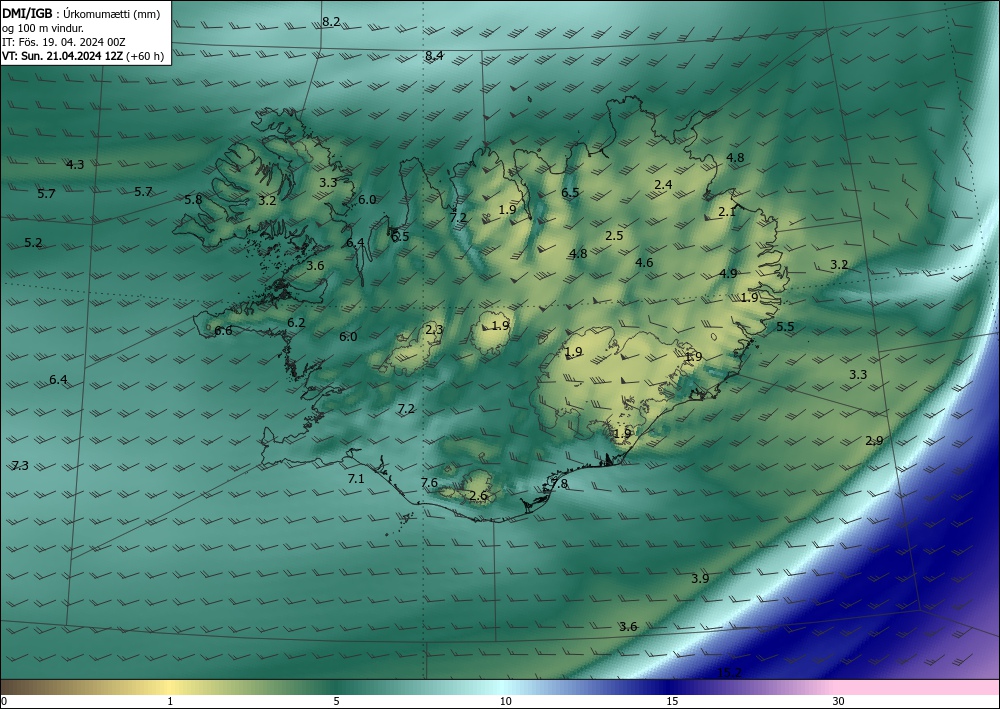Click the '30' tick on the color scale

(x=839, y=701)
